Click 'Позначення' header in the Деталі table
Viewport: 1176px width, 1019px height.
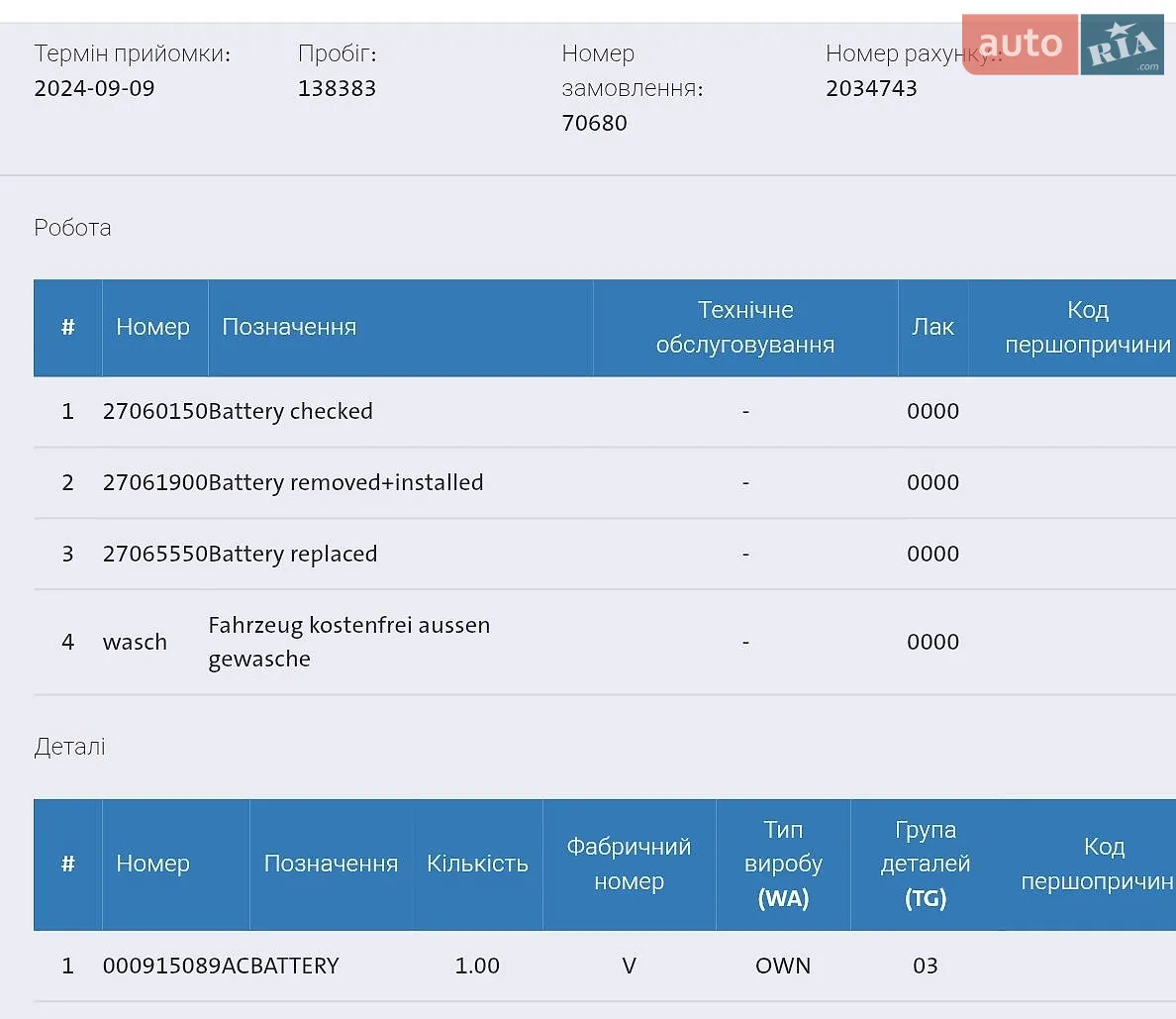pyautogui.click(x=331, y=864)
